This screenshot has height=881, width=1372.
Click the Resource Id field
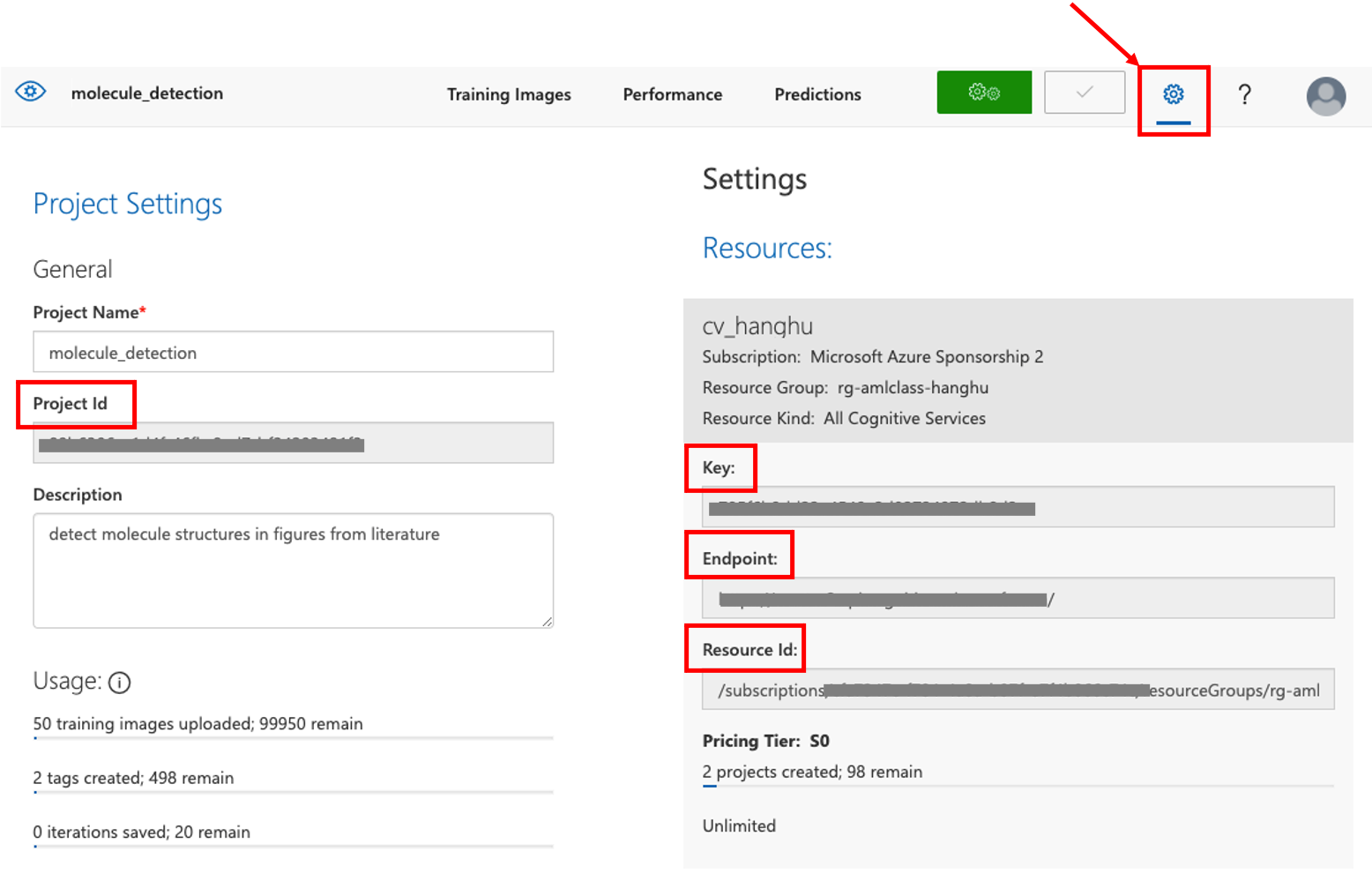point(1018,690)
